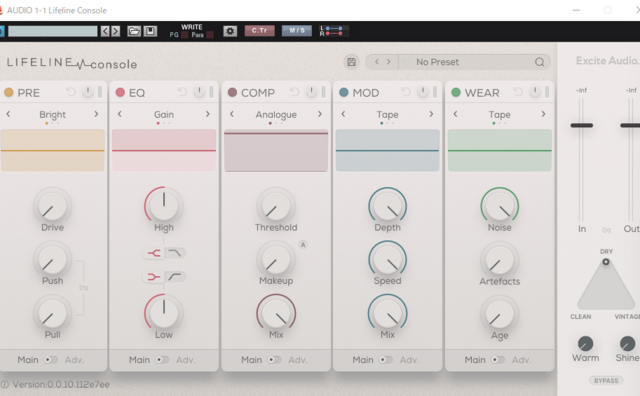
Task: Select the EQ low bell filter shape
Action: pyautogui.click(x=153, y=277)
